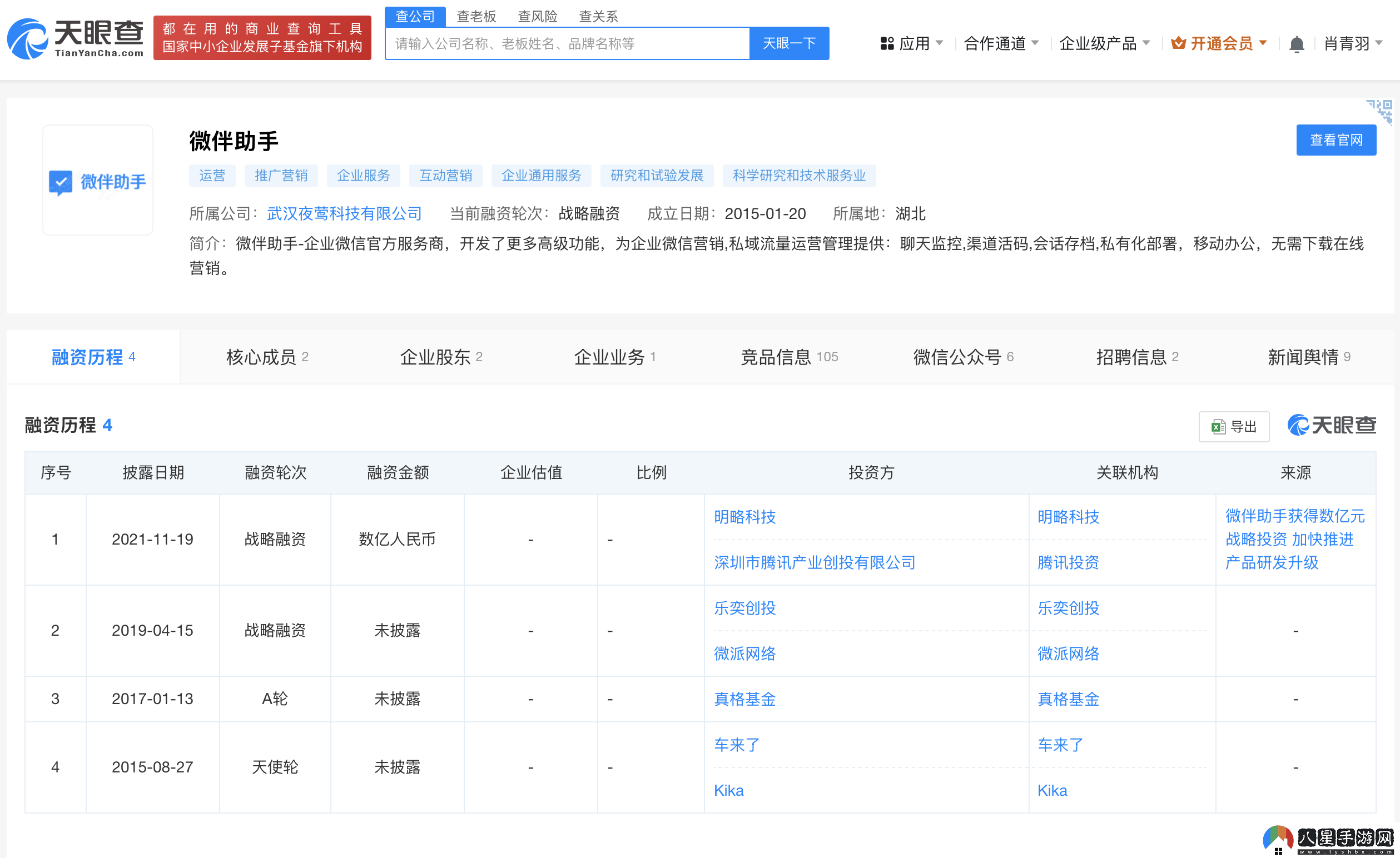The image size is (1400, 858).
Task: Open 车来了 link in 关联机构 column
Action: [1060, 745]
